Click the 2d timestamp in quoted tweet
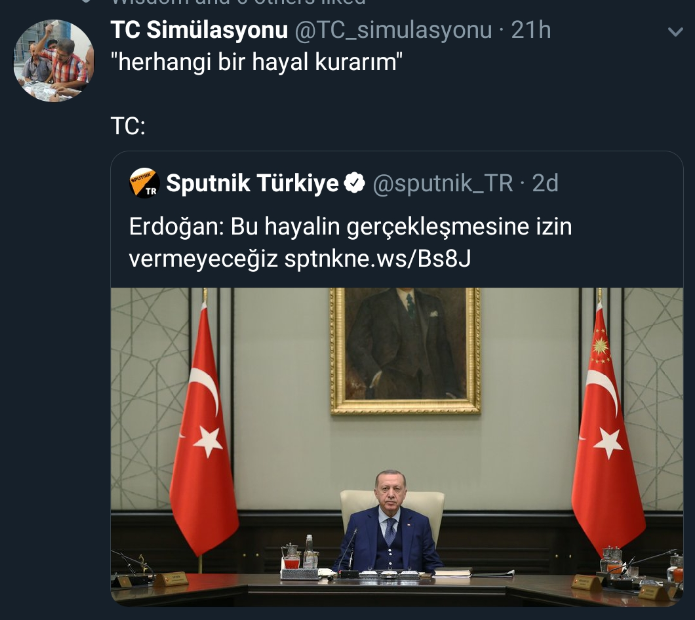The image size is (695, 620). coord(545,183)
